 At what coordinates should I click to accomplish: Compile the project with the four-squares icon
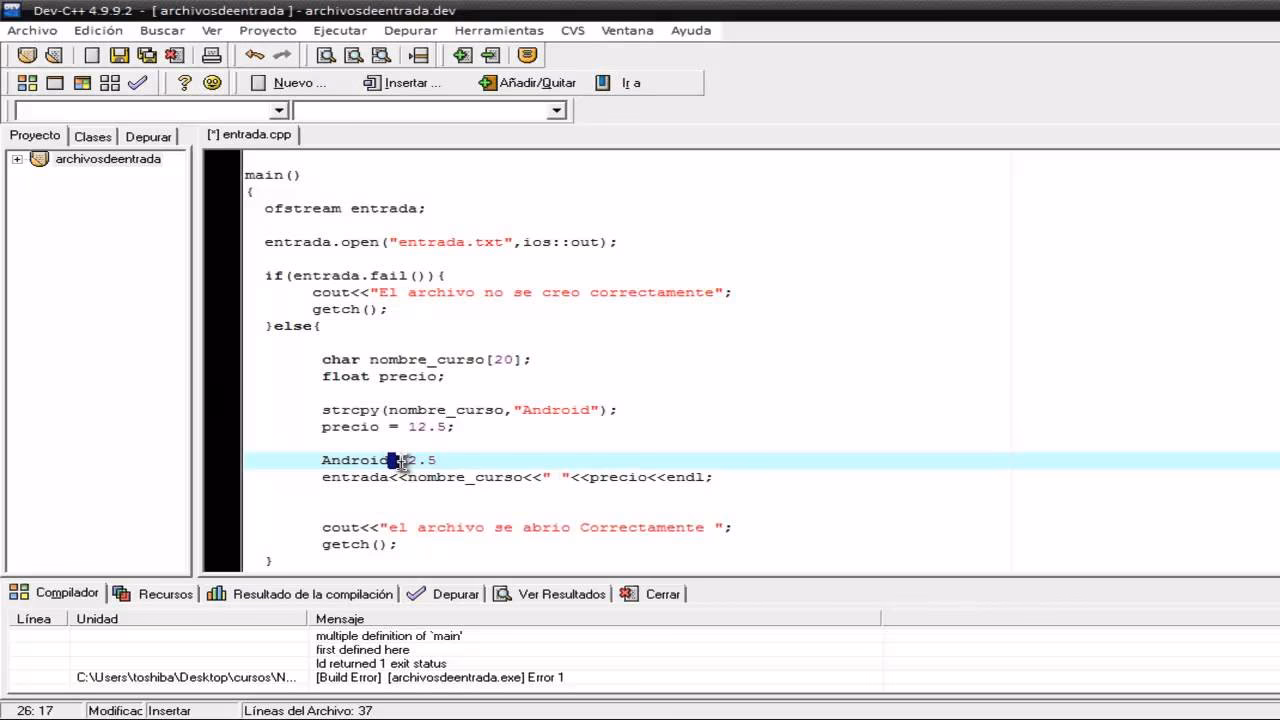click(x=27, y=83)
